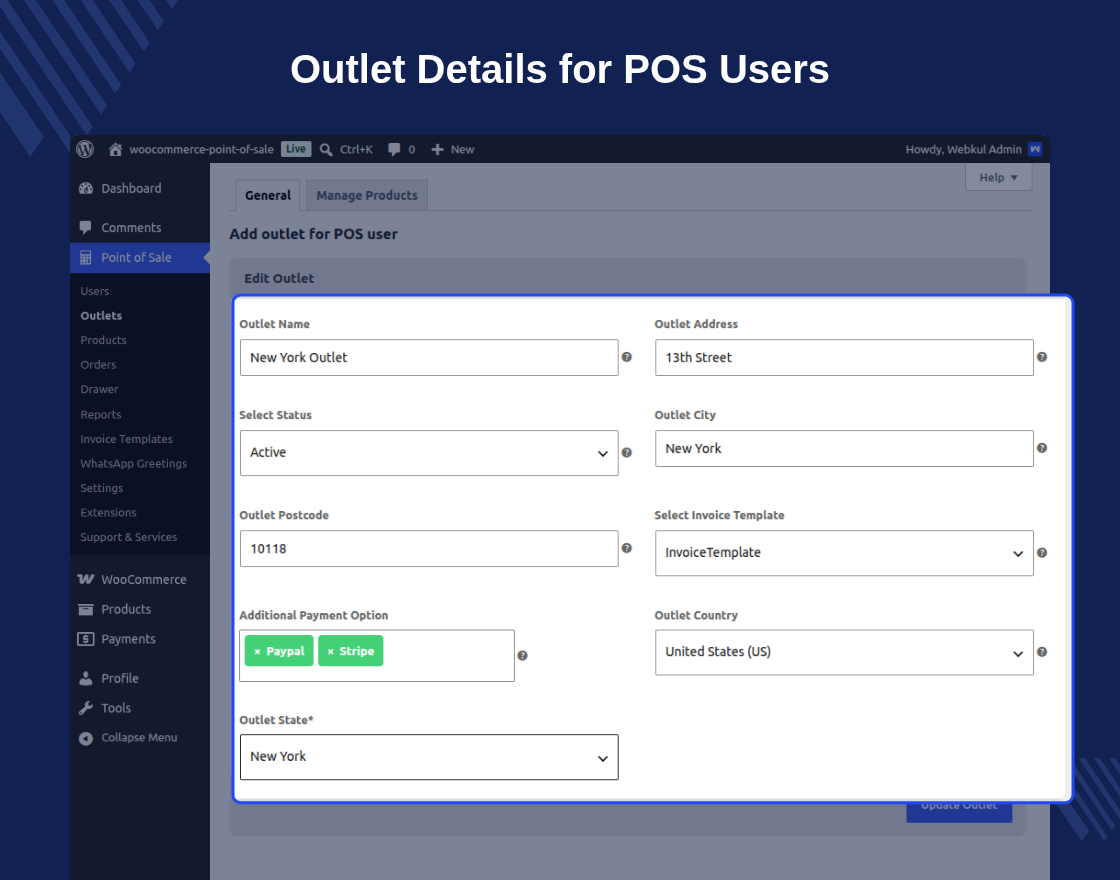Open Reports submenu item
1120x880 pixels.
tap(101, 415)
